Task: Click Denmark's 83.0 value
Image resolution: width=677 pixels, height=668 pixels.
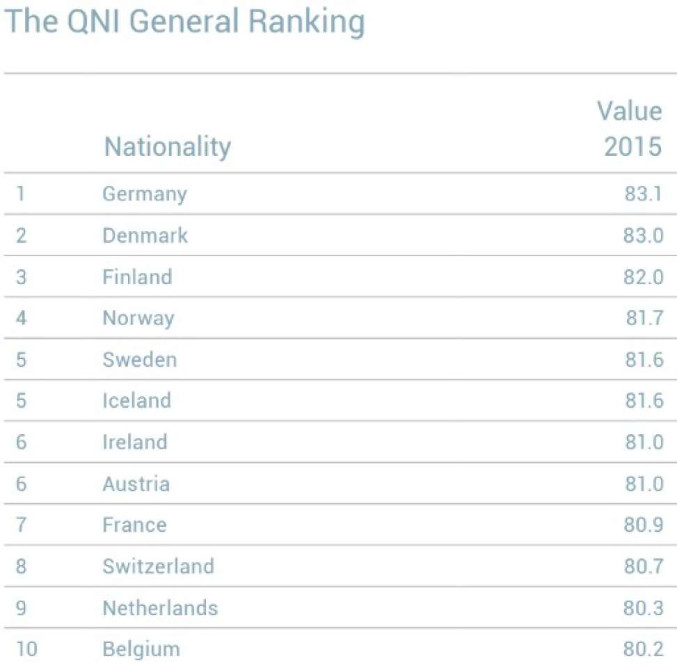Action: pyautogui.click(x=643, y=235)
